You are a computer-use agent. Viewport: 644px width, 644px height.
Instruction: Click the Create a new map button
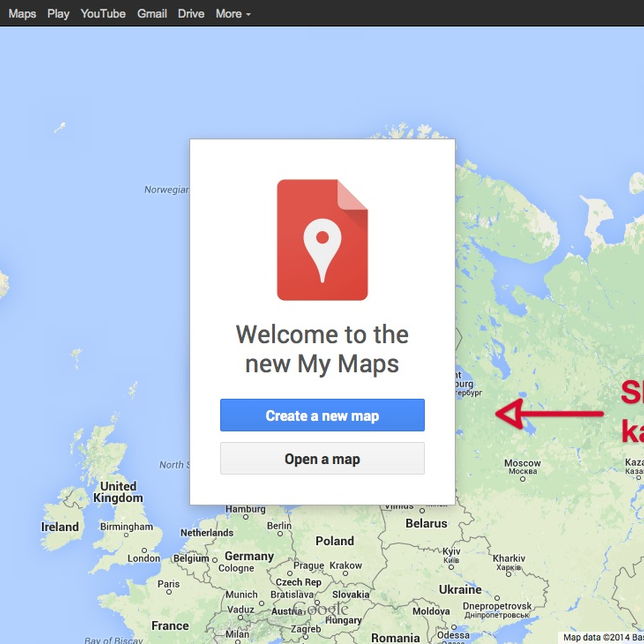tap(322, 415)
